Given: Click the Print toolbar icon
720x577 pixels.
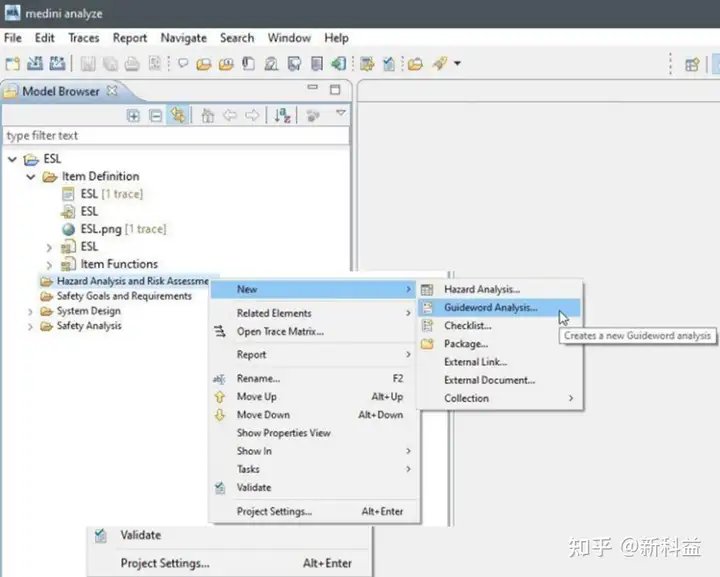Looking at the screenshot, I should tap(132, 64).
